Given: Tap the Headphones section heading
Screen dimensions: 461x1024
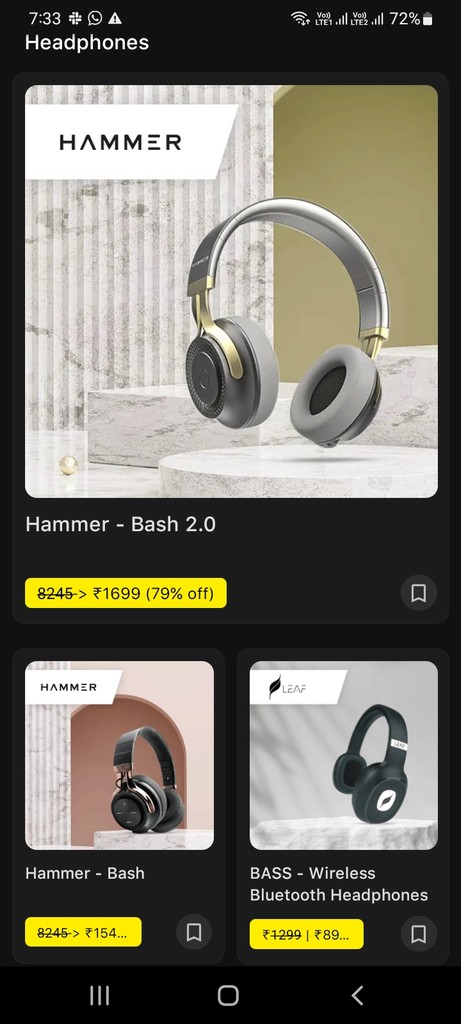Looking at the screenshot, I should point(87,42).
